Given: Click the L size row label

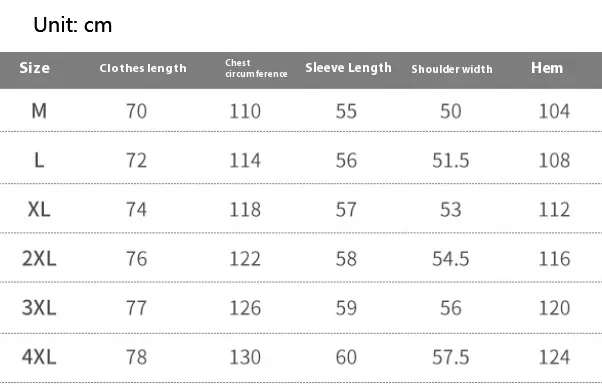Looking at the screenshot, I should click(x=39, y=160).
